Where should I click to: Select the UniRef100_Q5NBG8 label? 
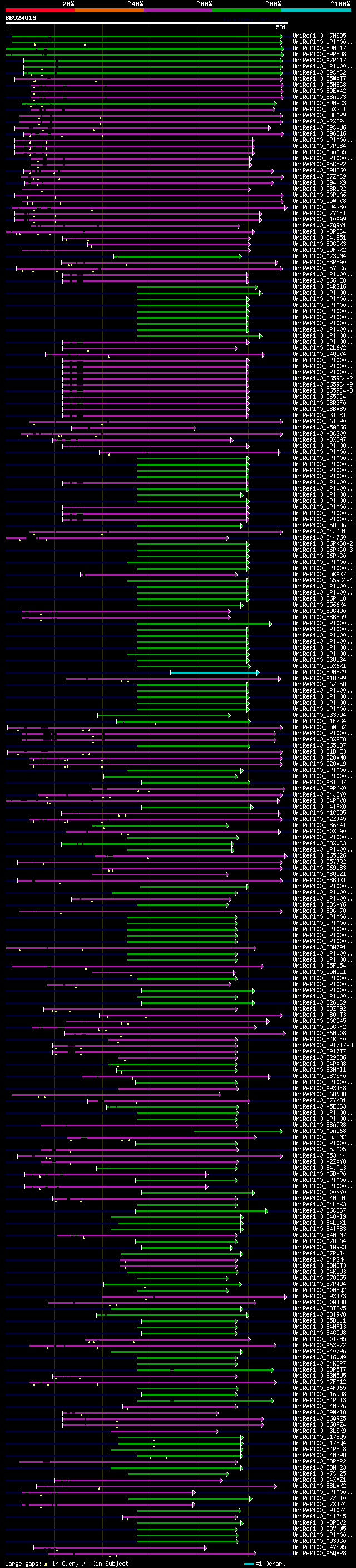[319, 85]
